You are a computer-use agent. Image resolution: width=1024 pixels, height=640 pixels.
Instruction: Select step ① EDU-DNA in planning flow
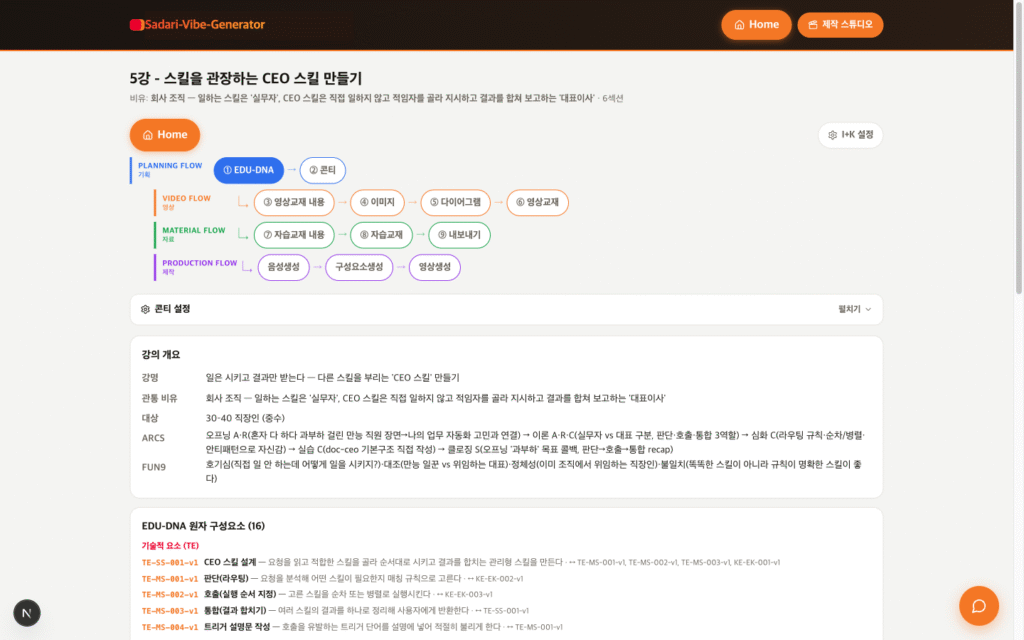tap(249, 170)
